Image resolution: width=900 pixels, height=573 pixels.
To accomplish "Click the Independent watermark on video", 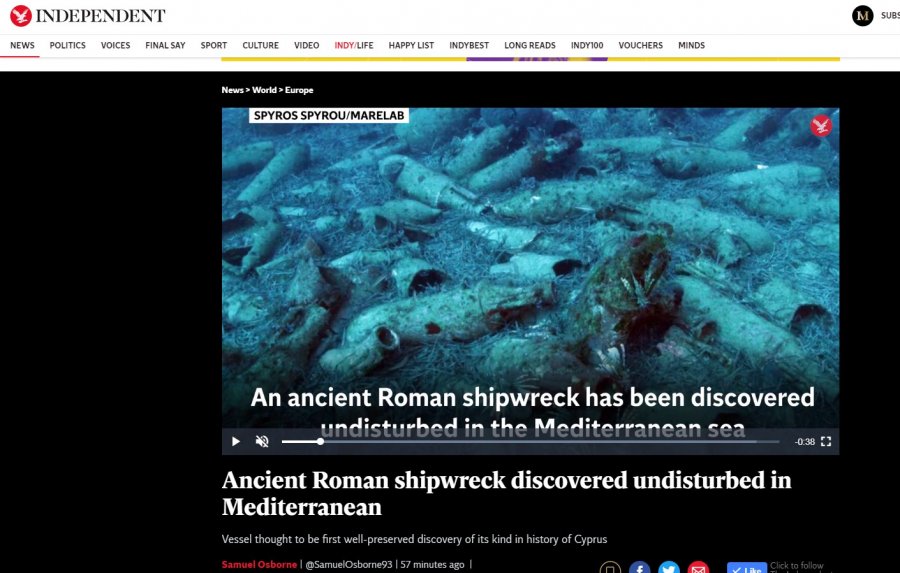I will pyautogui.click(x=821, y=125).
